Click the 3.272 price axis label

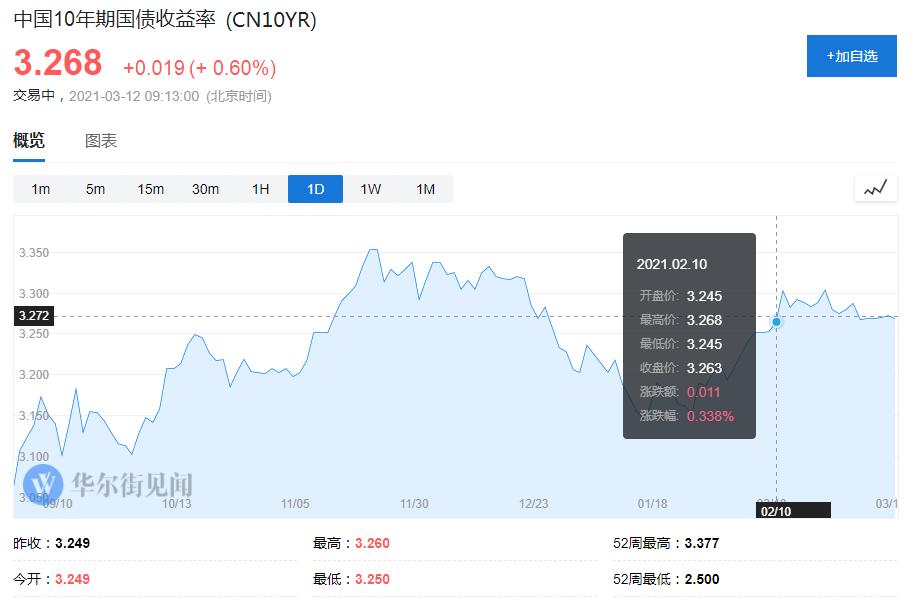[33, 316]
